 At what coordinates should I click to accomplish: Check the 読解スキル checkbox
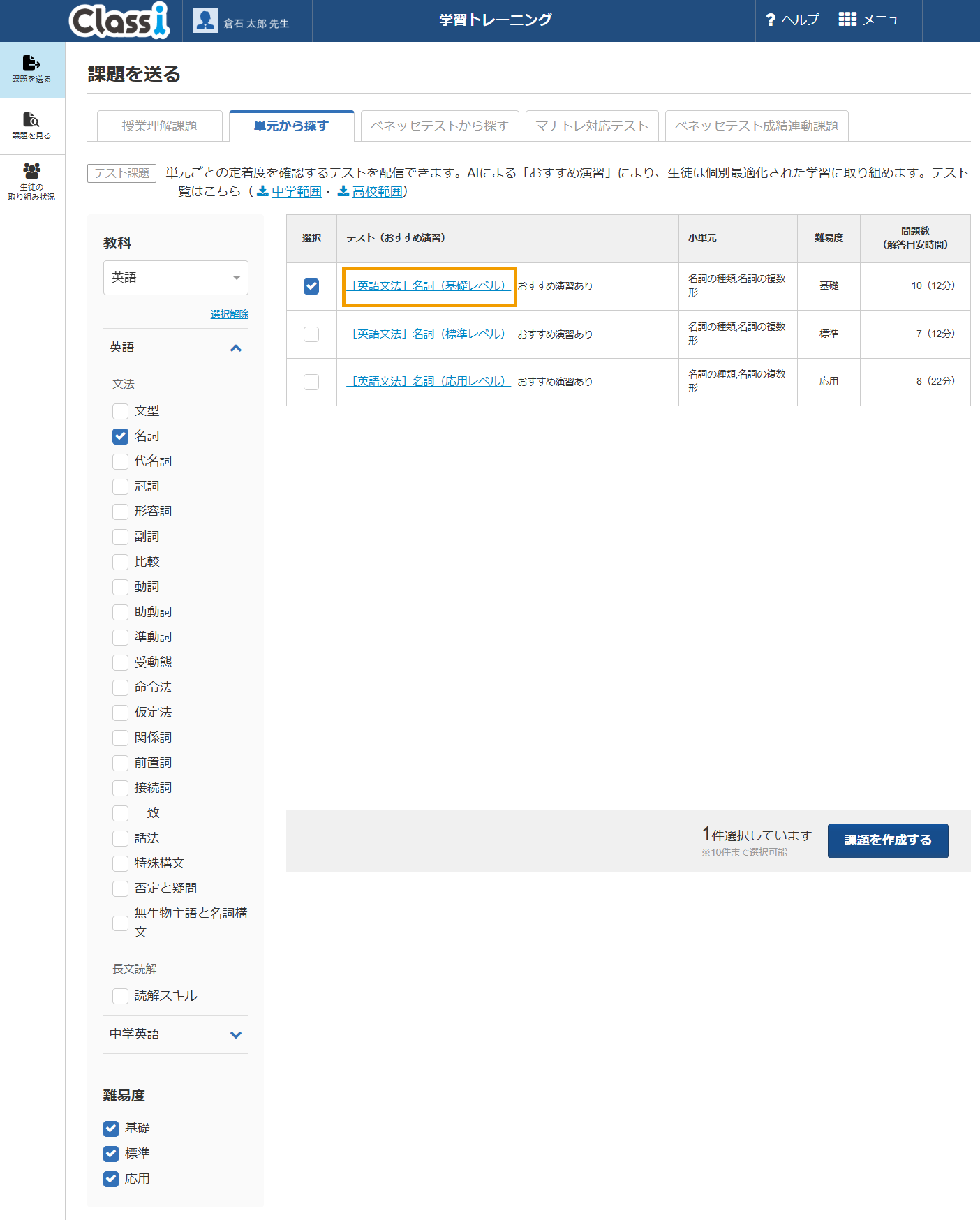[121, 996]
